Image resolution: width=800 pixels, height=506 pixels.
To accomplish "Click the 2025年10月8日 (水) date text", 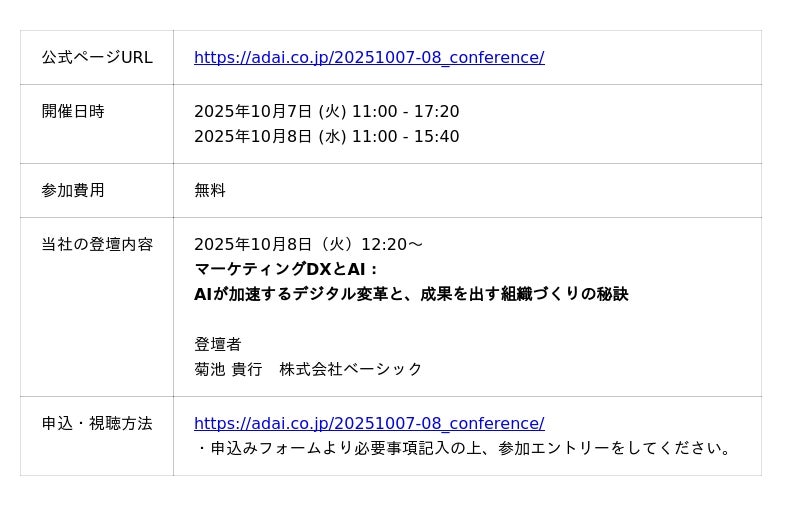I will (x=269, y=137).
